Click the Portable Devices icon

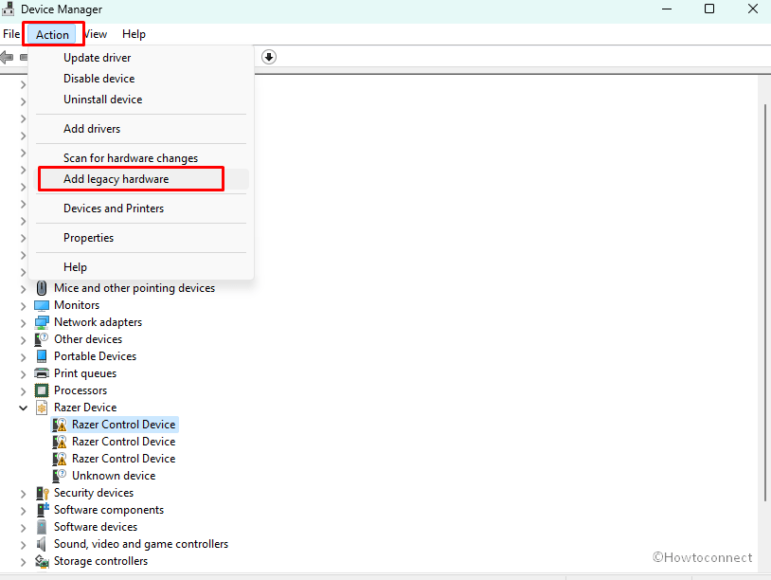pyautogui.click(x=42, y=356)
